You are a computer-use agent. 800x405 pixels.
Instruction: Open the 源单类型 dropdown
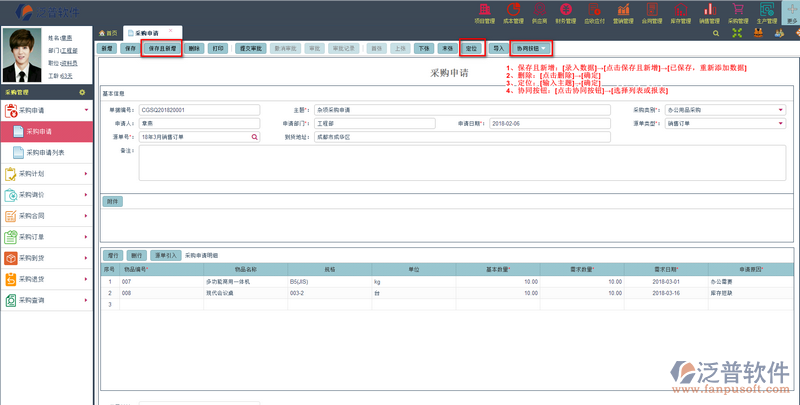pos(780,123)
